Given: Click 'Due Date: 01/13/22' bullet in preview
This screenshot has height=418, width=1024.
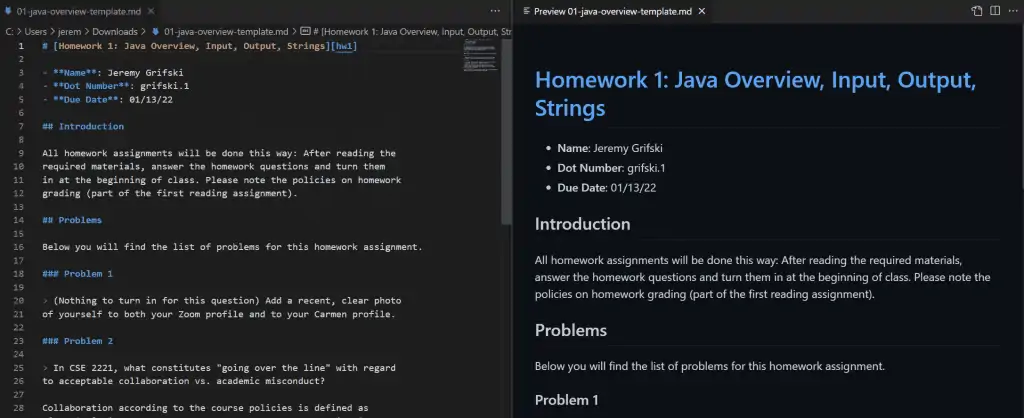Looking at the screenshot, I should (607, 187).
